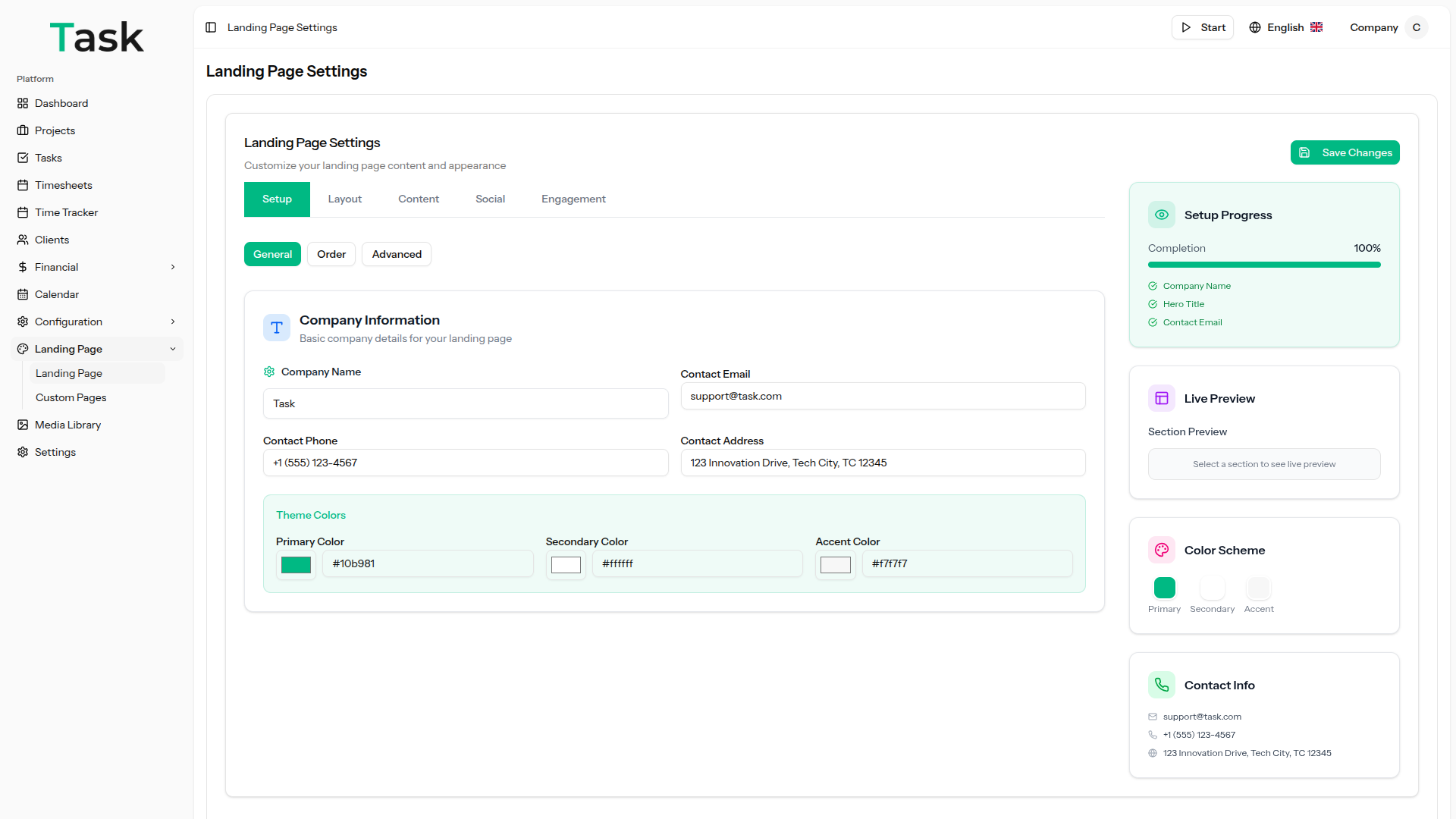Expand the Configuration menu chevron
Screen dimensions: 1456x819
173,322
